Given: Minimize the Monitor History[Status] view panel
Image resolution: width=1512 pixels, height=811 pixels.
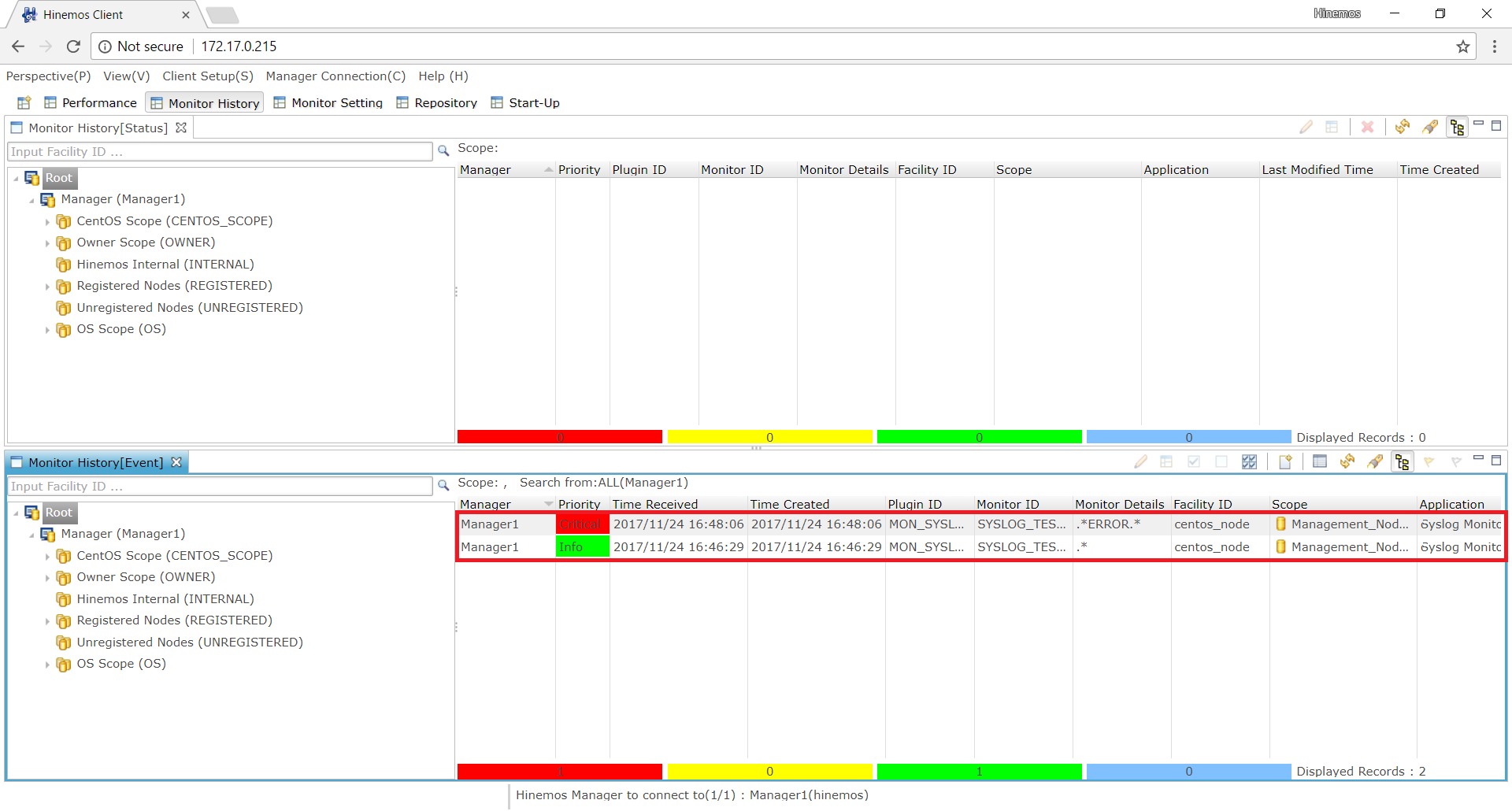Looking at the screenshot, I should coord(1478,124).
